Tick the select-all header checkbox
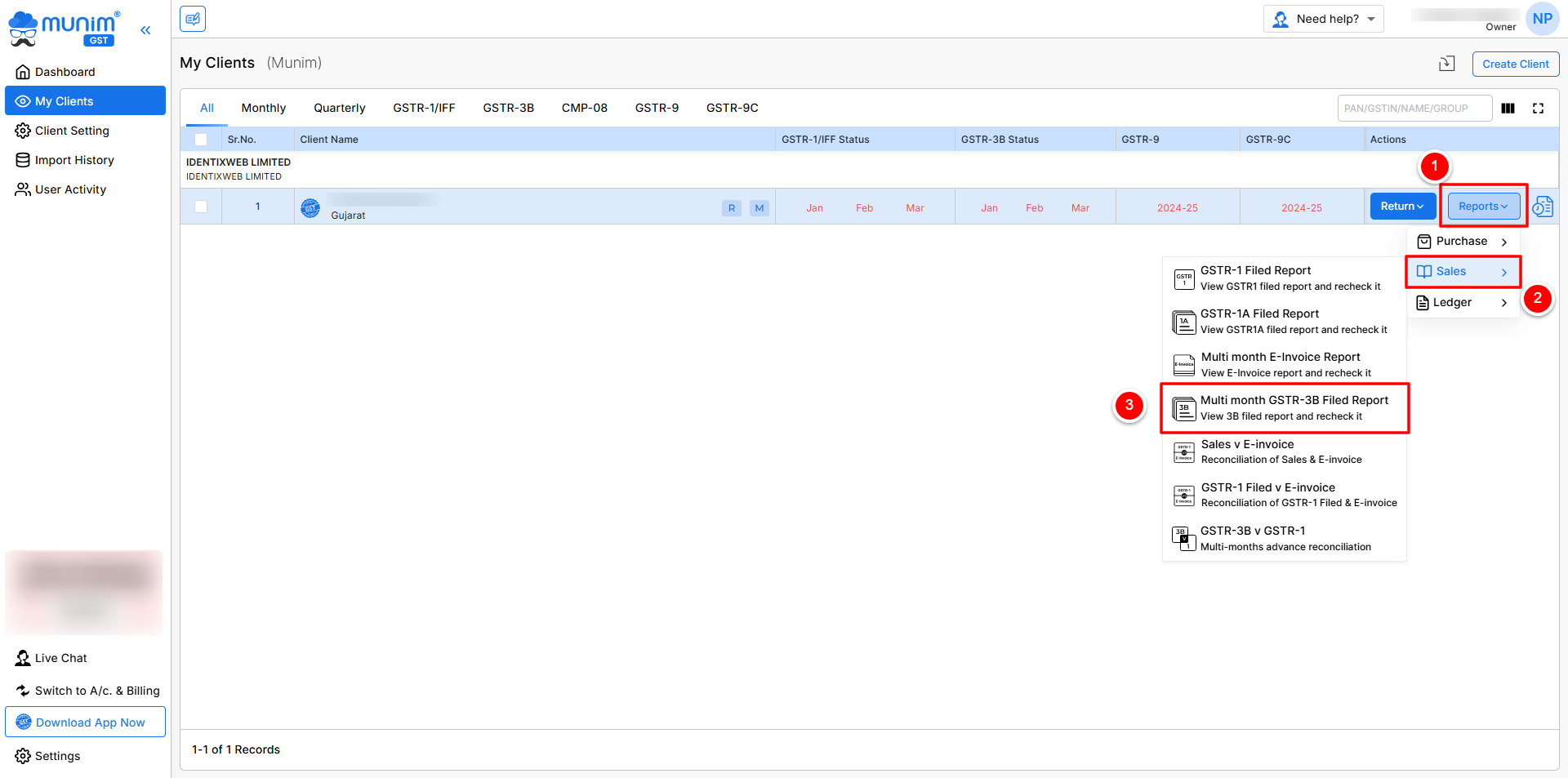Screen dimensions: 1568x778 tap(201, 140)
